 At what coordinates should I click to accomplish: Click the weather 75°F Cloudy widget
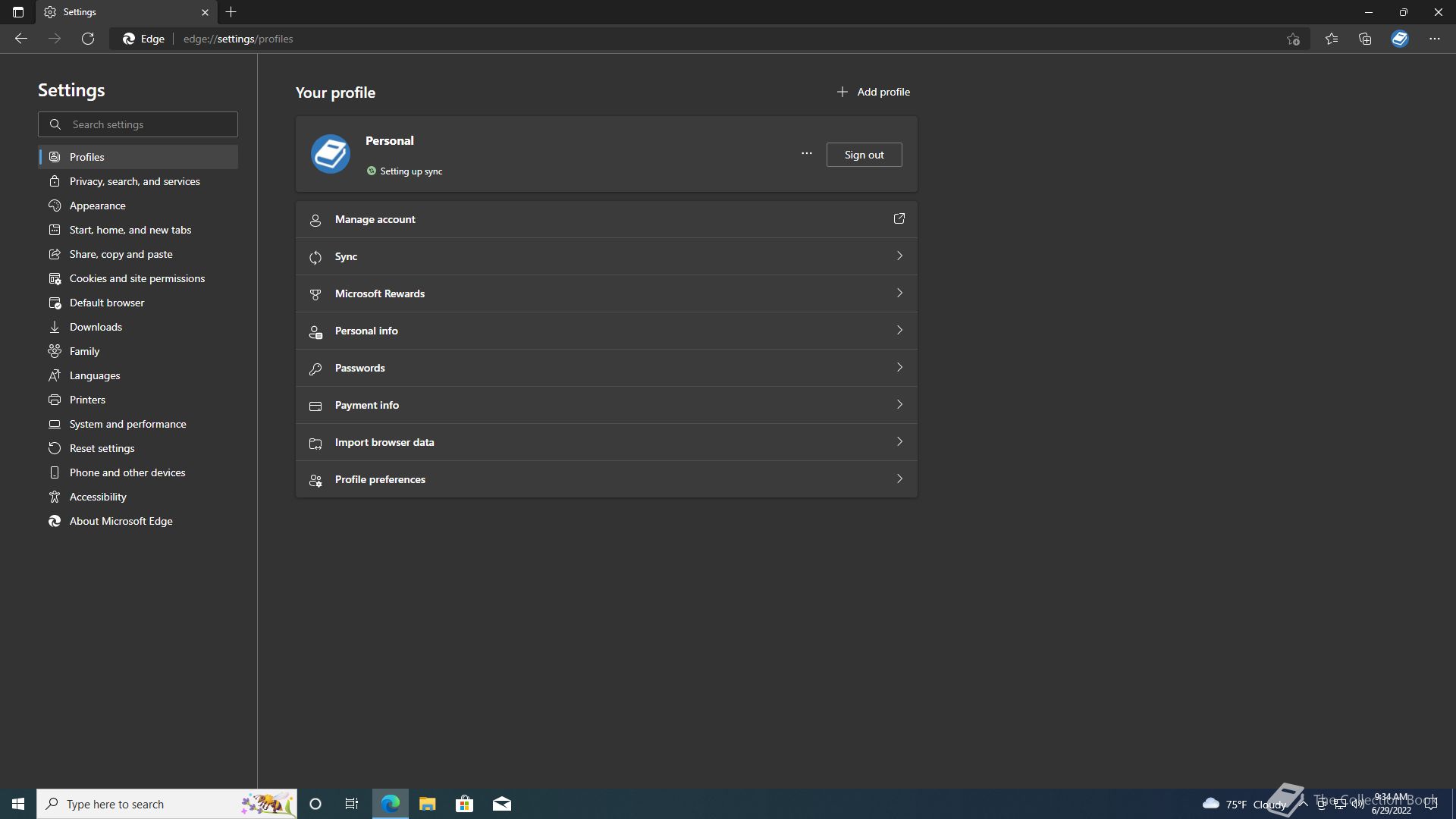coord(1244,804)
